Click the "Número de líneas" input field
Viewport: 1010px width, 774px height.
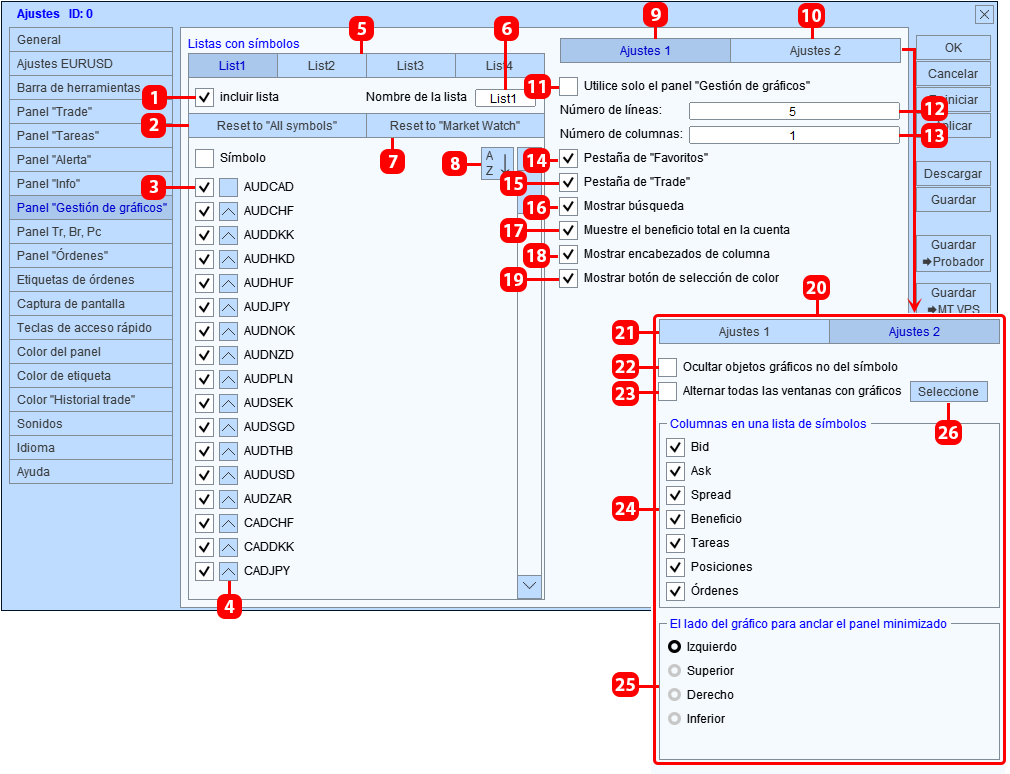tap(794, 111)
